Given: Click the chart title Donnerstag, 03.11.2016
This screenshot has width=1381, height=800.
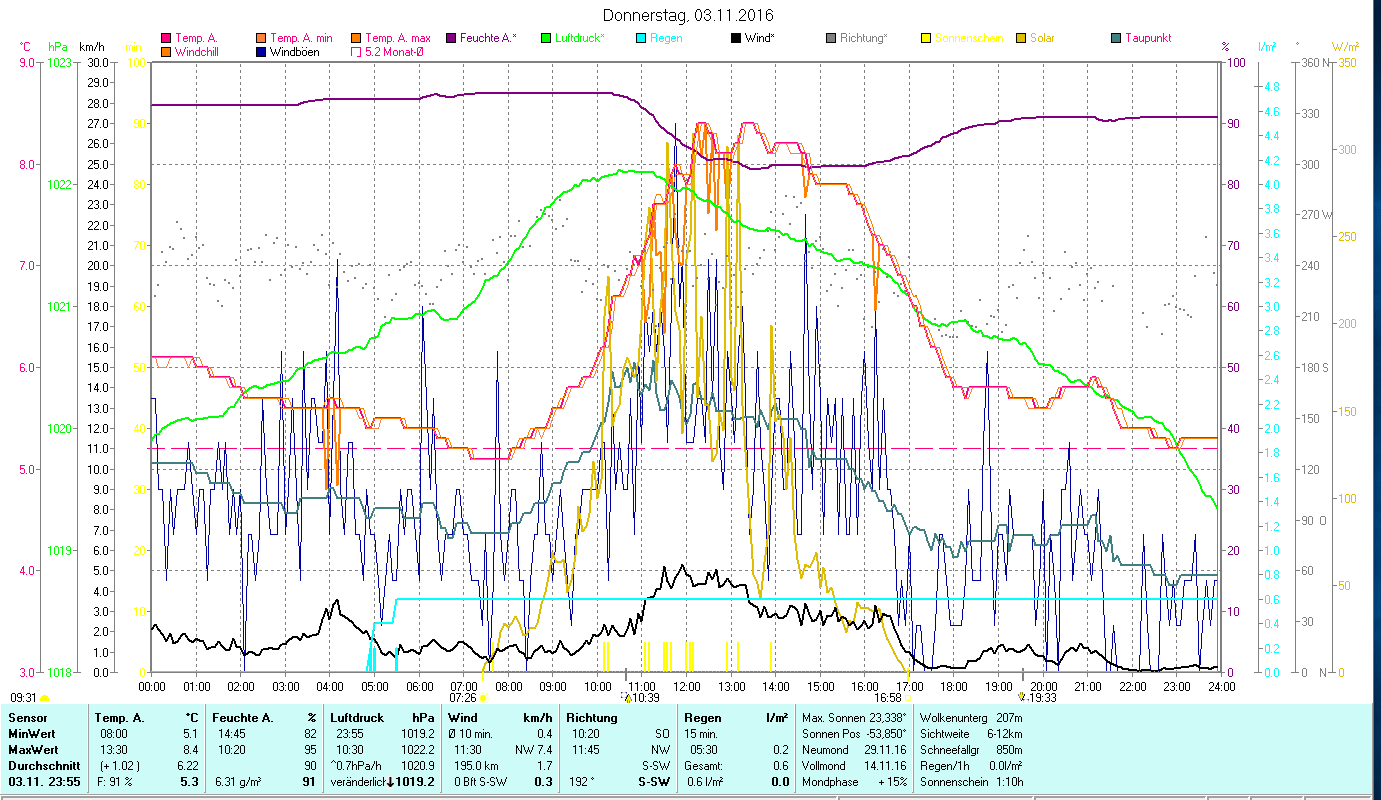Looking at the screenshot, I should pyautogui.click(x=689, y=16).
